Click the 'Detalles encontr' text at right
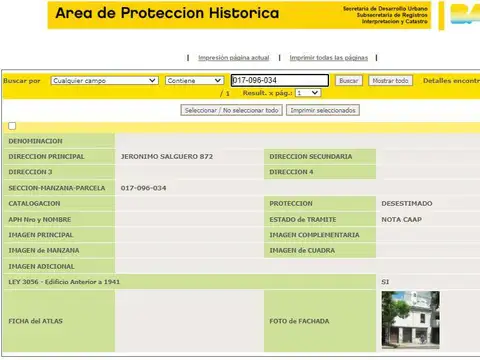Viewport: 480px width, 360px height. [x=451, y=81]
